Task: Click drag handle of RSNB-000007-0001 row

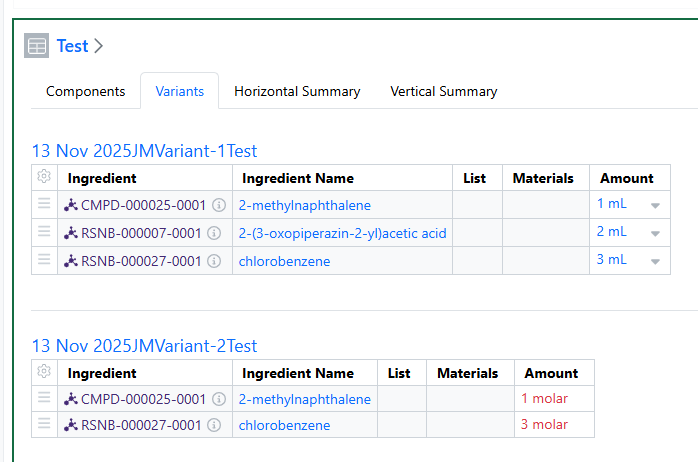Action: (x=44, y=232)
